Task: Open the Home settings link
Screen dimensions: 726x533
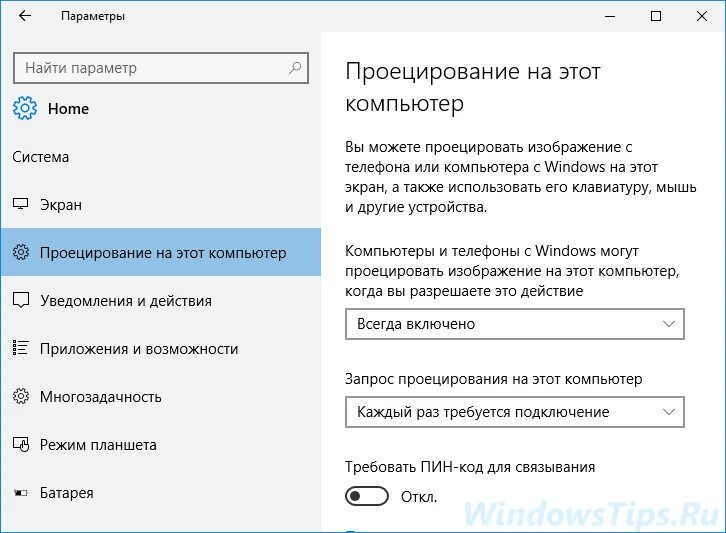Action: [x=68, y=109]
